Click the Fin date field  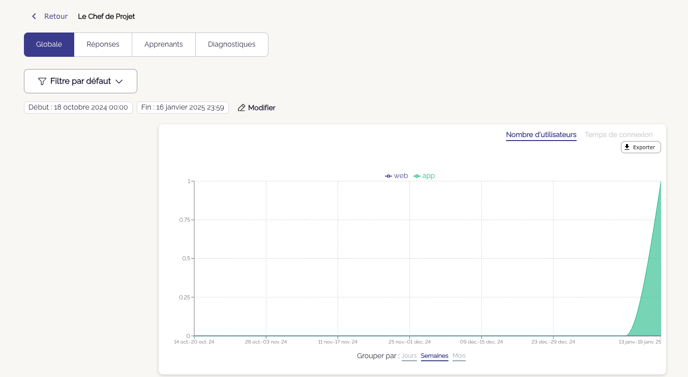183,107
